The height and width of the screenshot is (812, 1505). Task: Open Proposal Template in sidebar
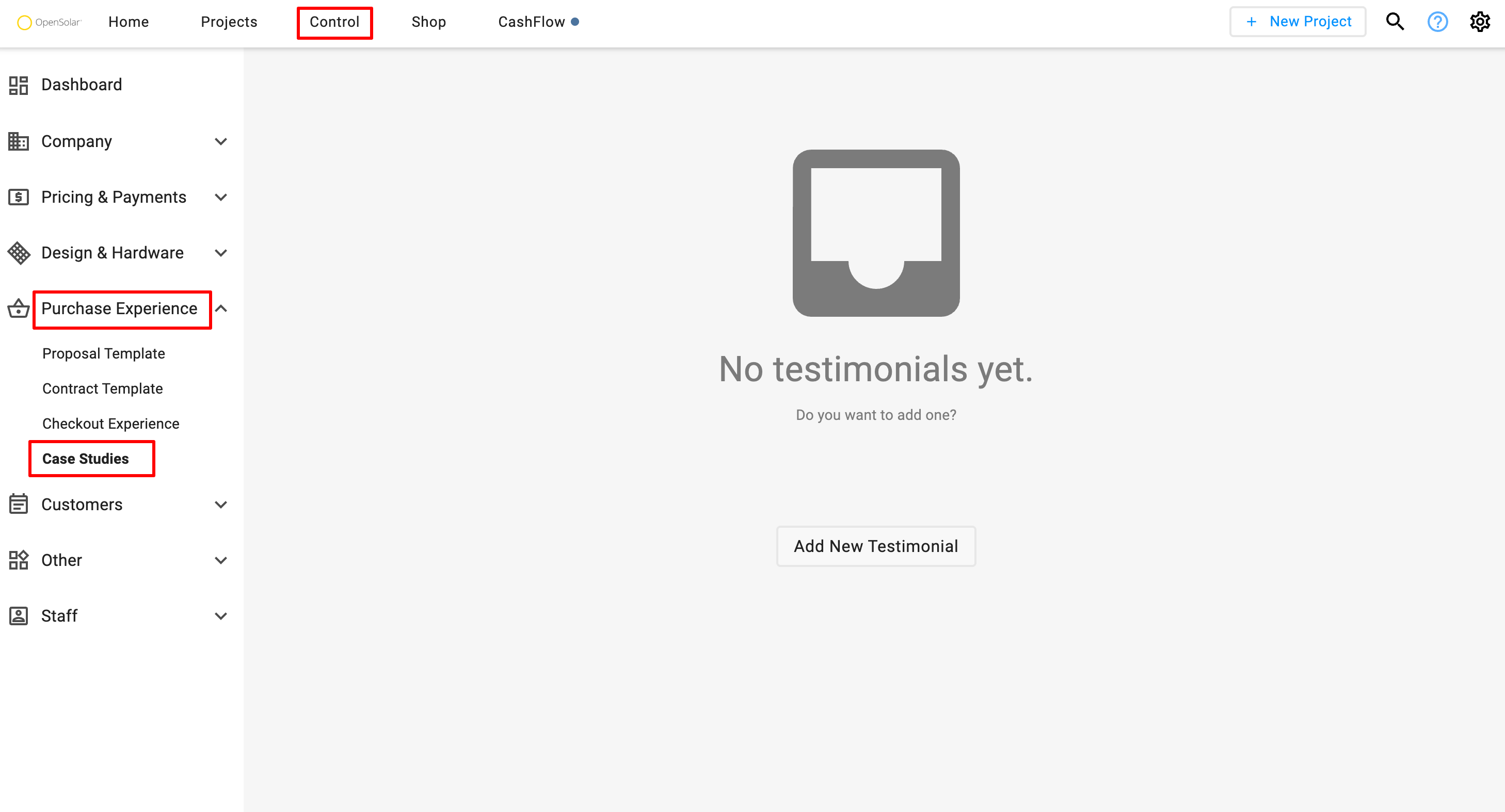103,353
